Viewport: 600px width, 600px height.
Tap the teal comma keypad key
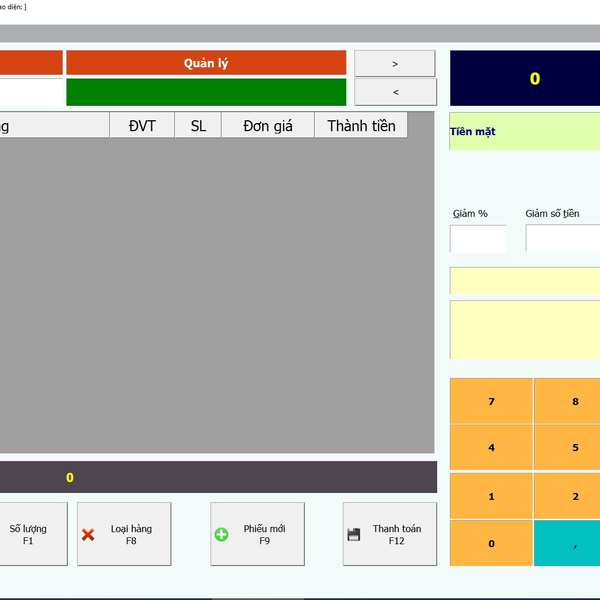click(567, 543)
